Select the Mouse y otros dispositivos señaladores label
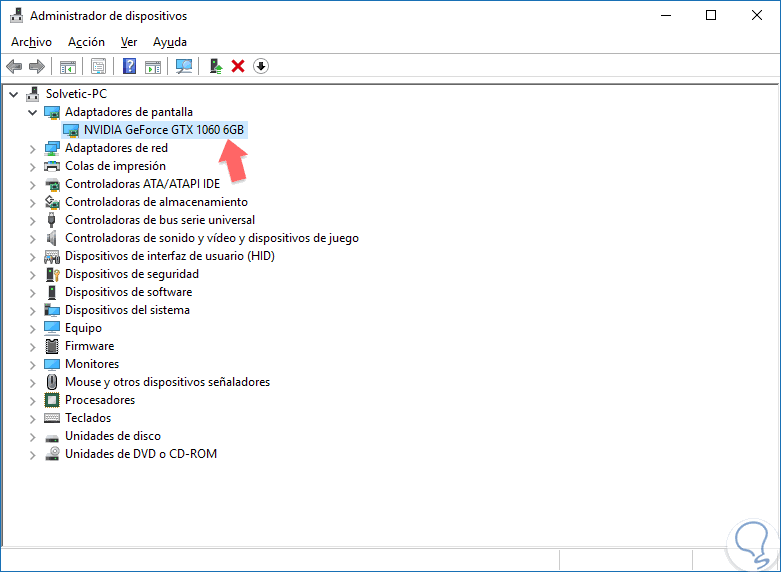 coord(167,382)
